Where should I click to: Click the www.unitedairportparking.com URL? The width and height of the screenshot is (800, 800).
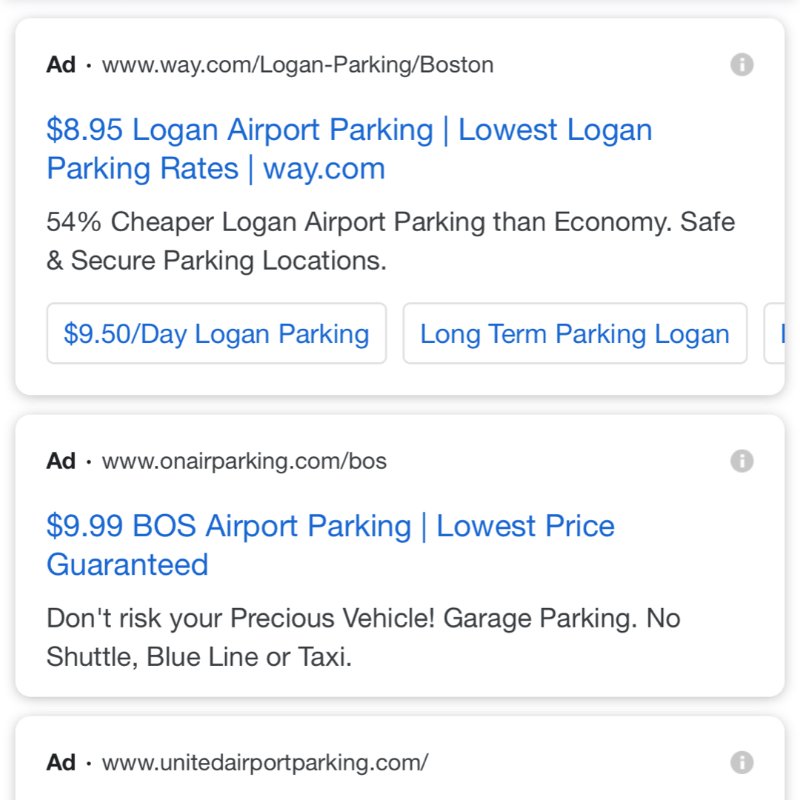coord(265,763)
